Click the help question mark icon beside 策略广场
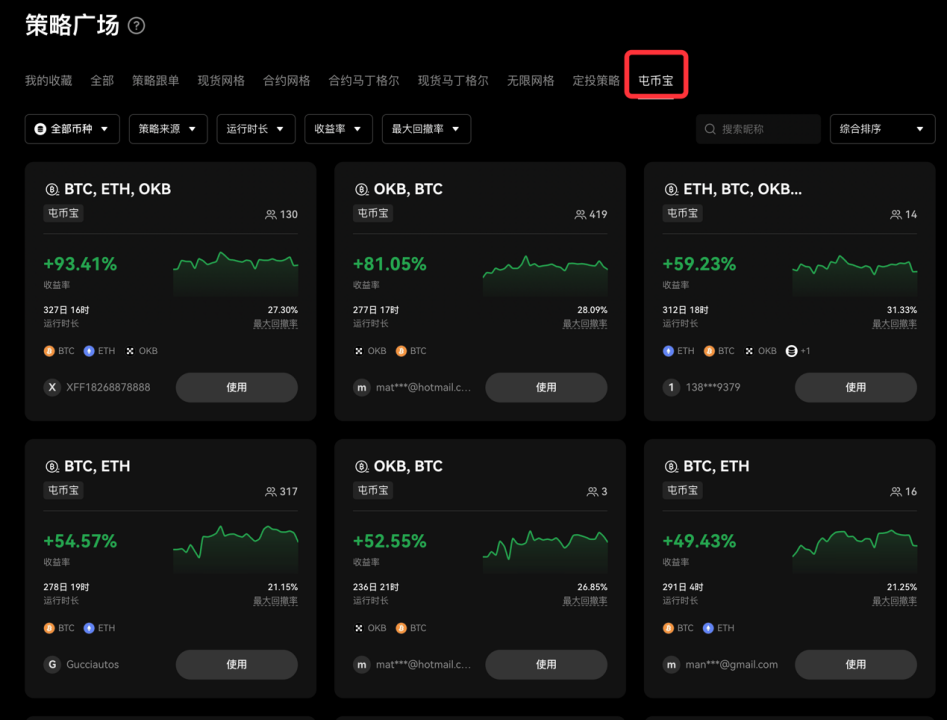This screenshot has height=720, width=947. [x=137, y=26]
